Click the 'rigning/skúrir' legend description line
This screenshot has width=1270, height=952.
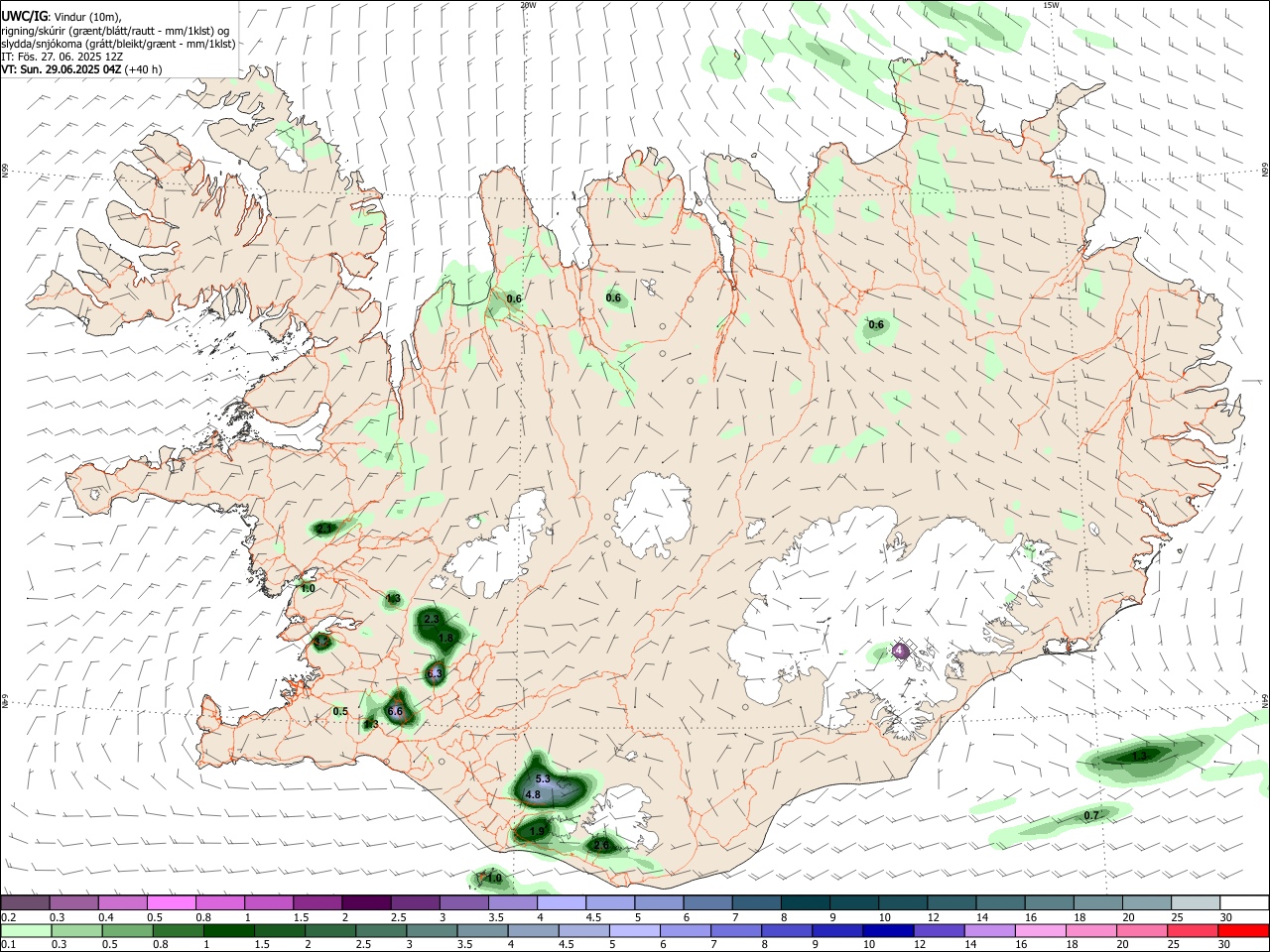115,31
